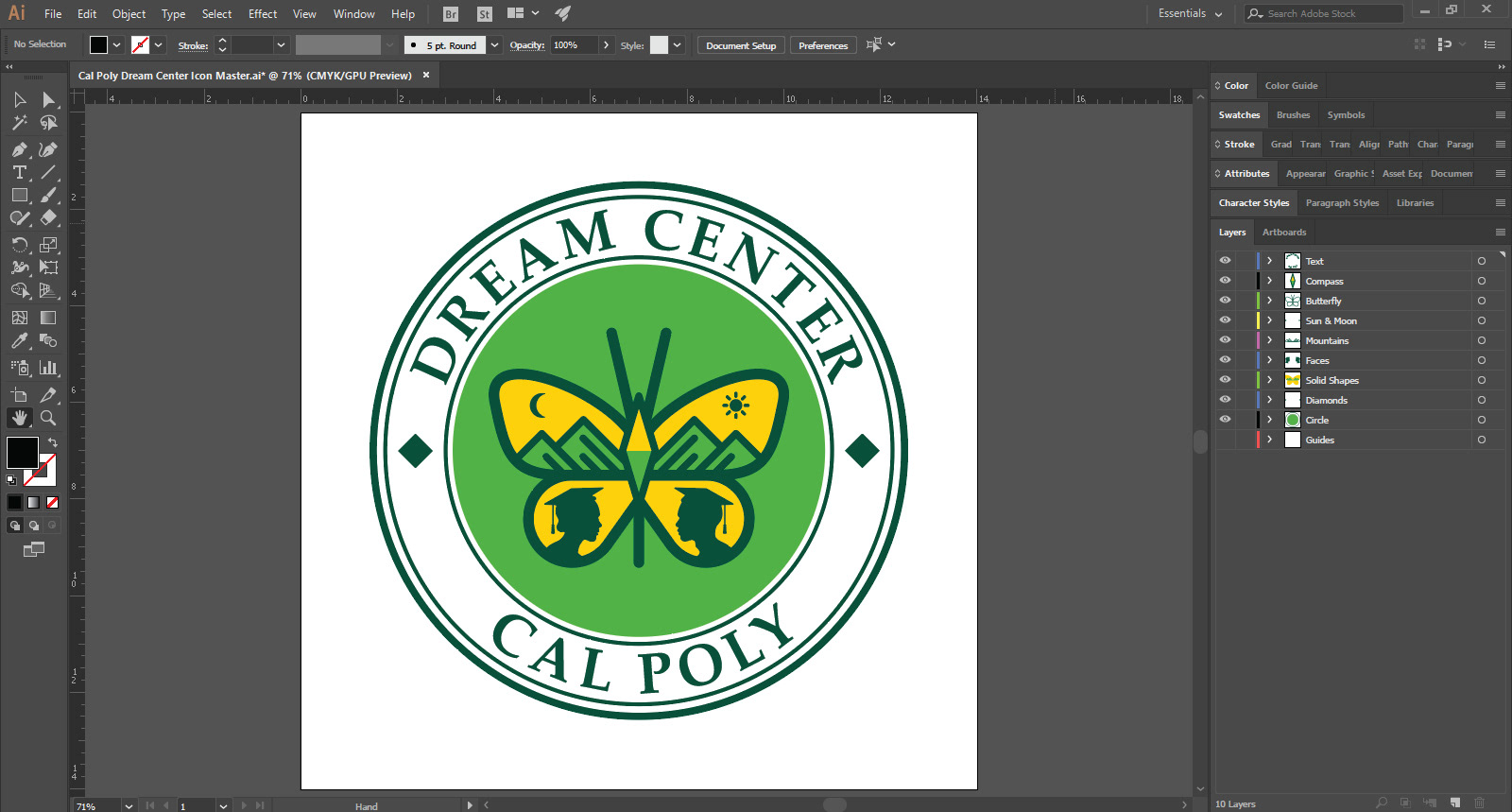
Task: Select the Magic Wand tool
Action: [x=20, y=123]
